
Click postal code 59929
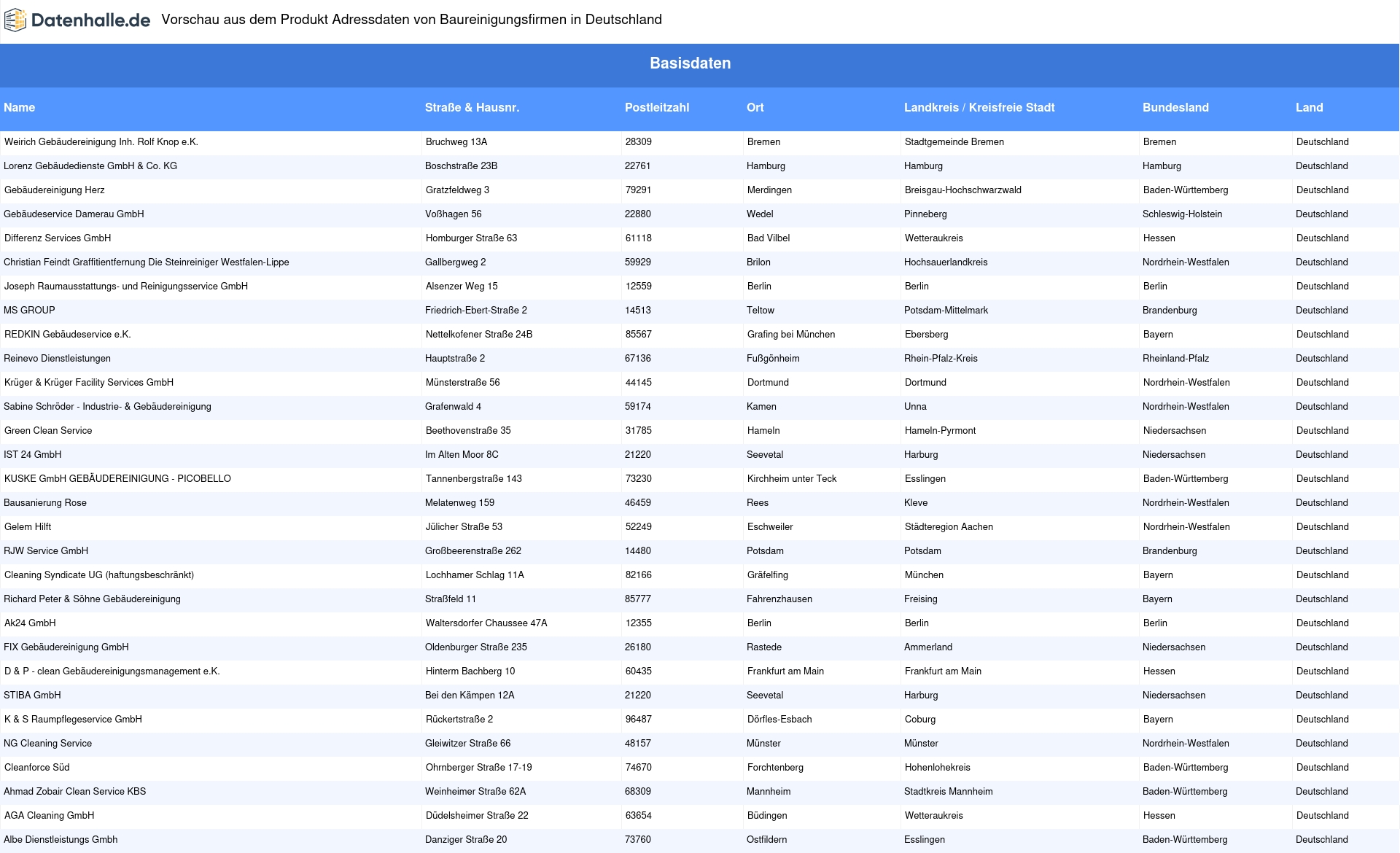(x=638, y=262)
